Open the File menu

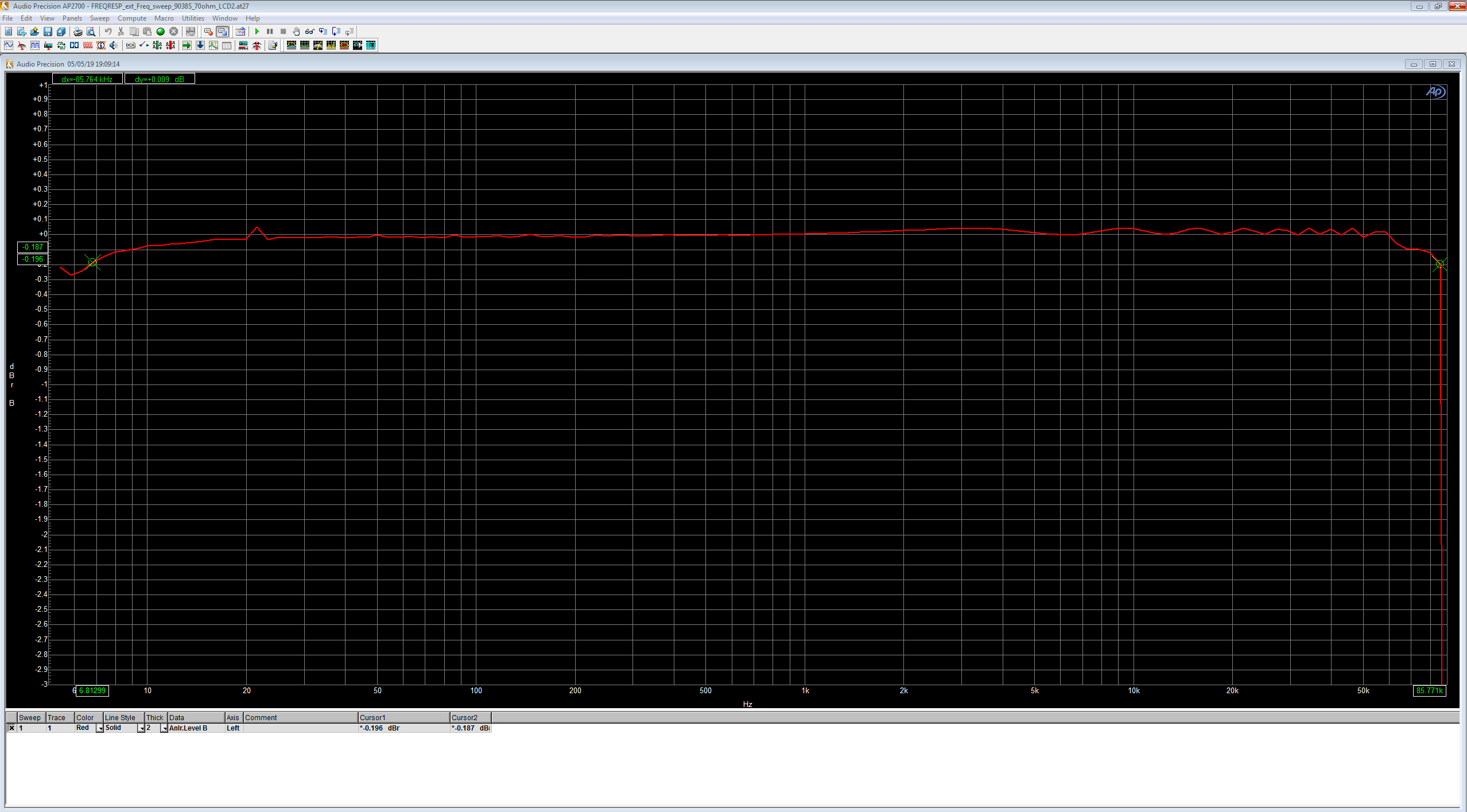coord(7,18)
